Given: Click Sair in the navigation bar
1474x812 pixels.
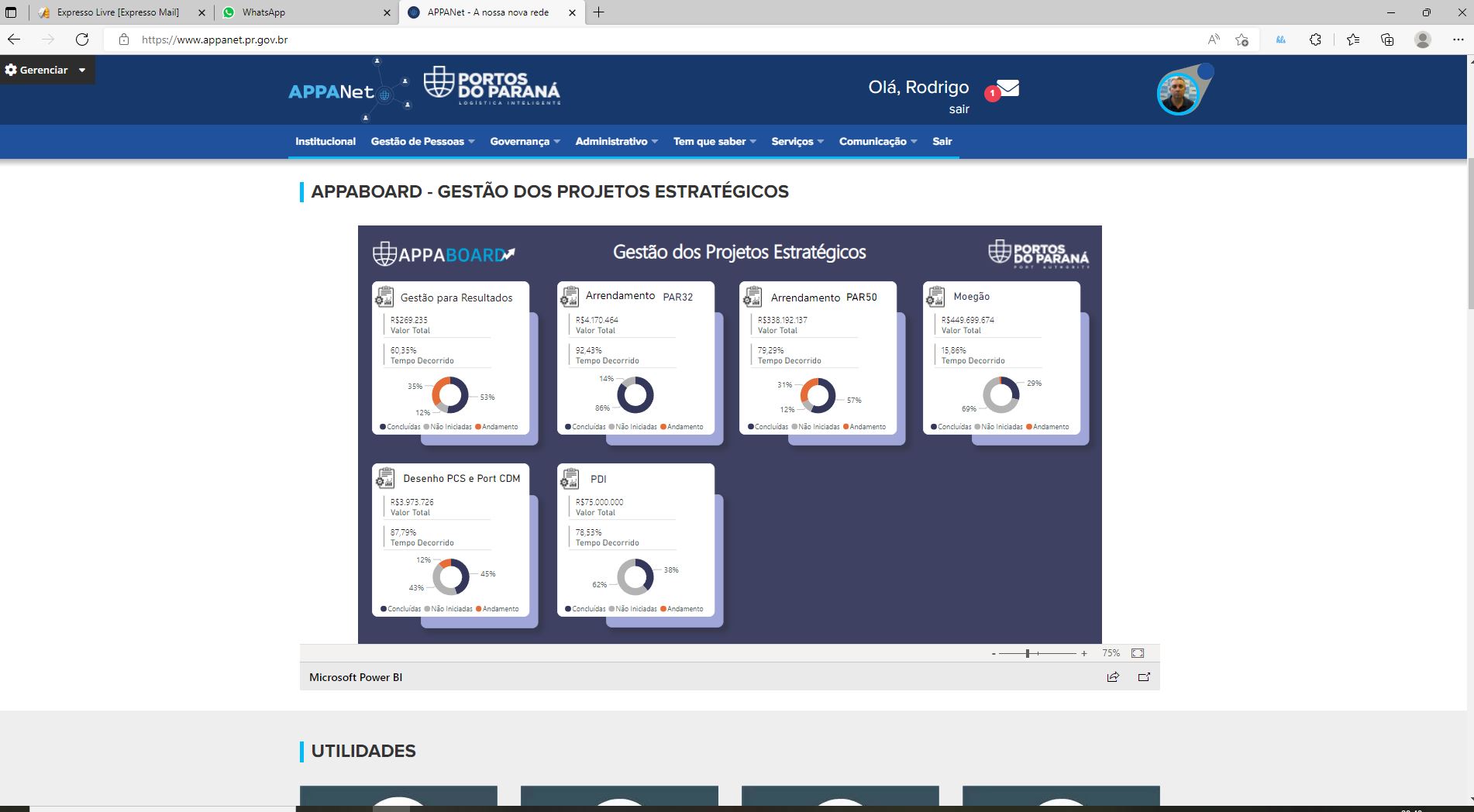Looking at the screenshot, I should click(942, 141).
